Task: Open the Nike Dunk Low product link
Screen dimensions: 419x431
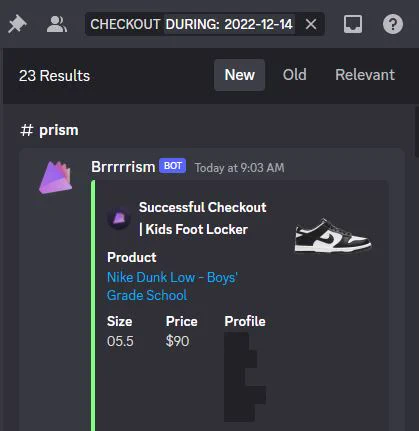Action: tap(172, 286)
